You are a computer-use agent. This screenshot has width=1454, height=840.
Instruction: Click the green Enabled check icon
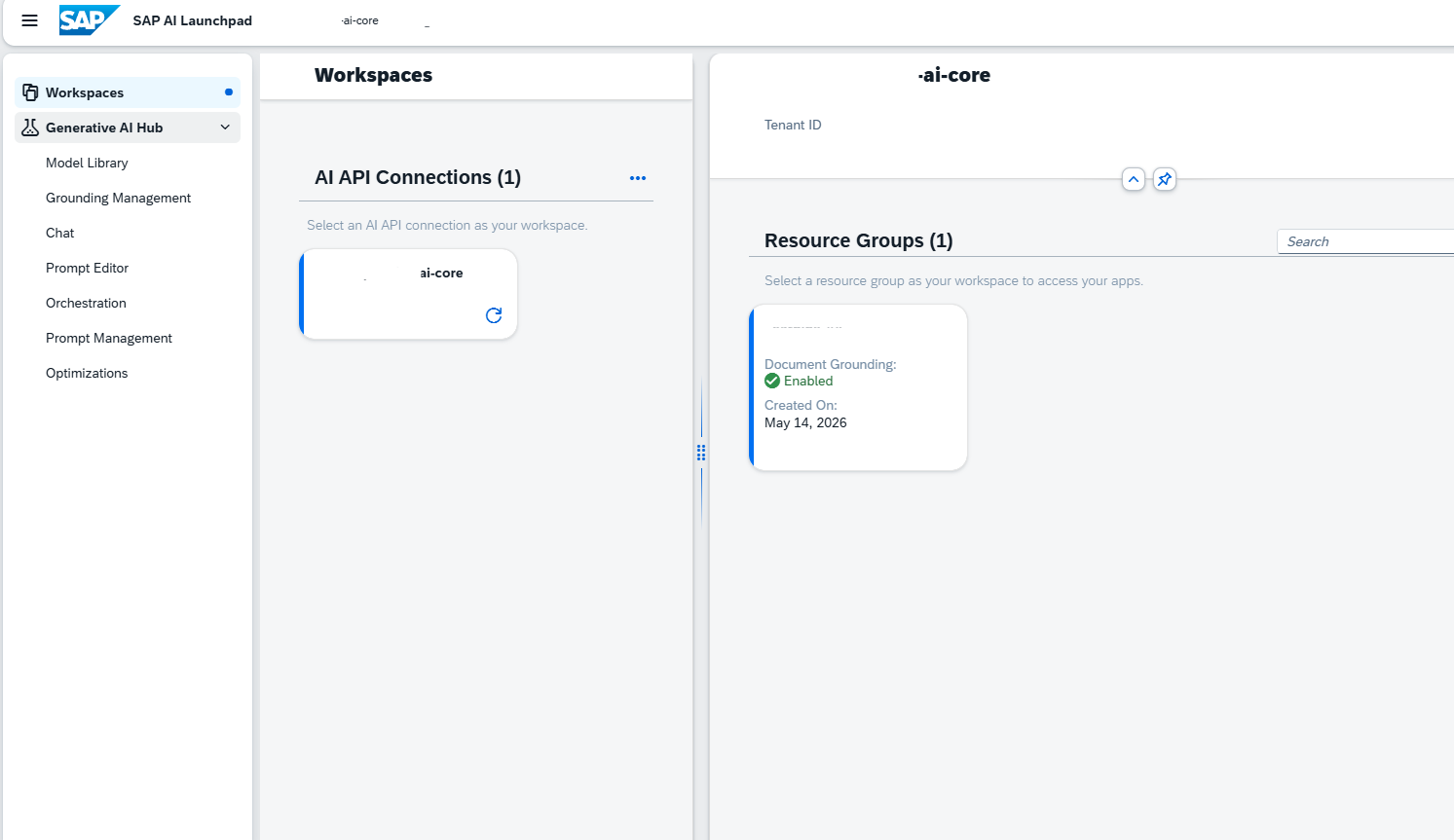tap(772, 381)
